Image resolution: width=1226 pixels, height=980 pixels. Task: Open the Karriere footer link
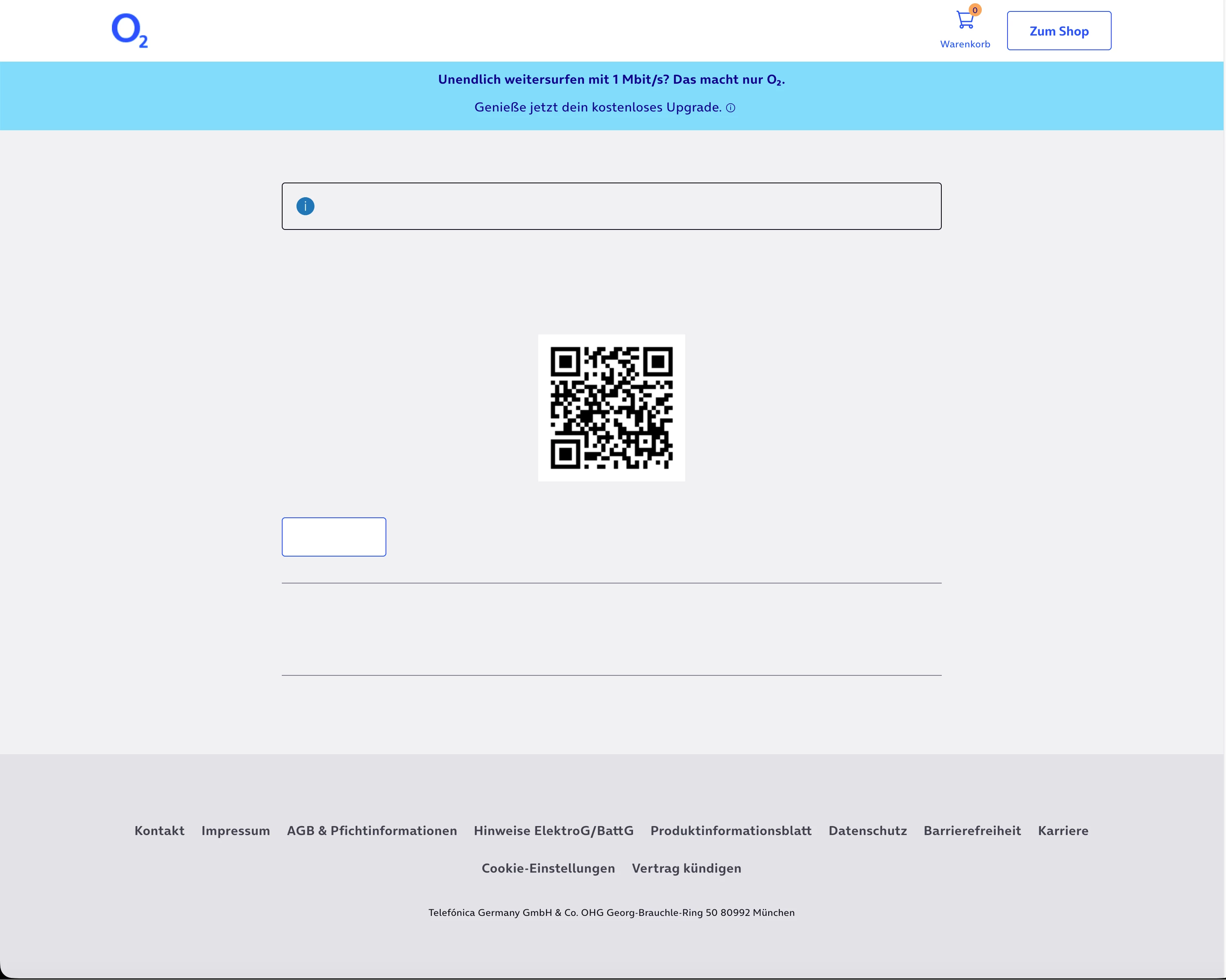pyautogui.click(x=1063, y=831)
